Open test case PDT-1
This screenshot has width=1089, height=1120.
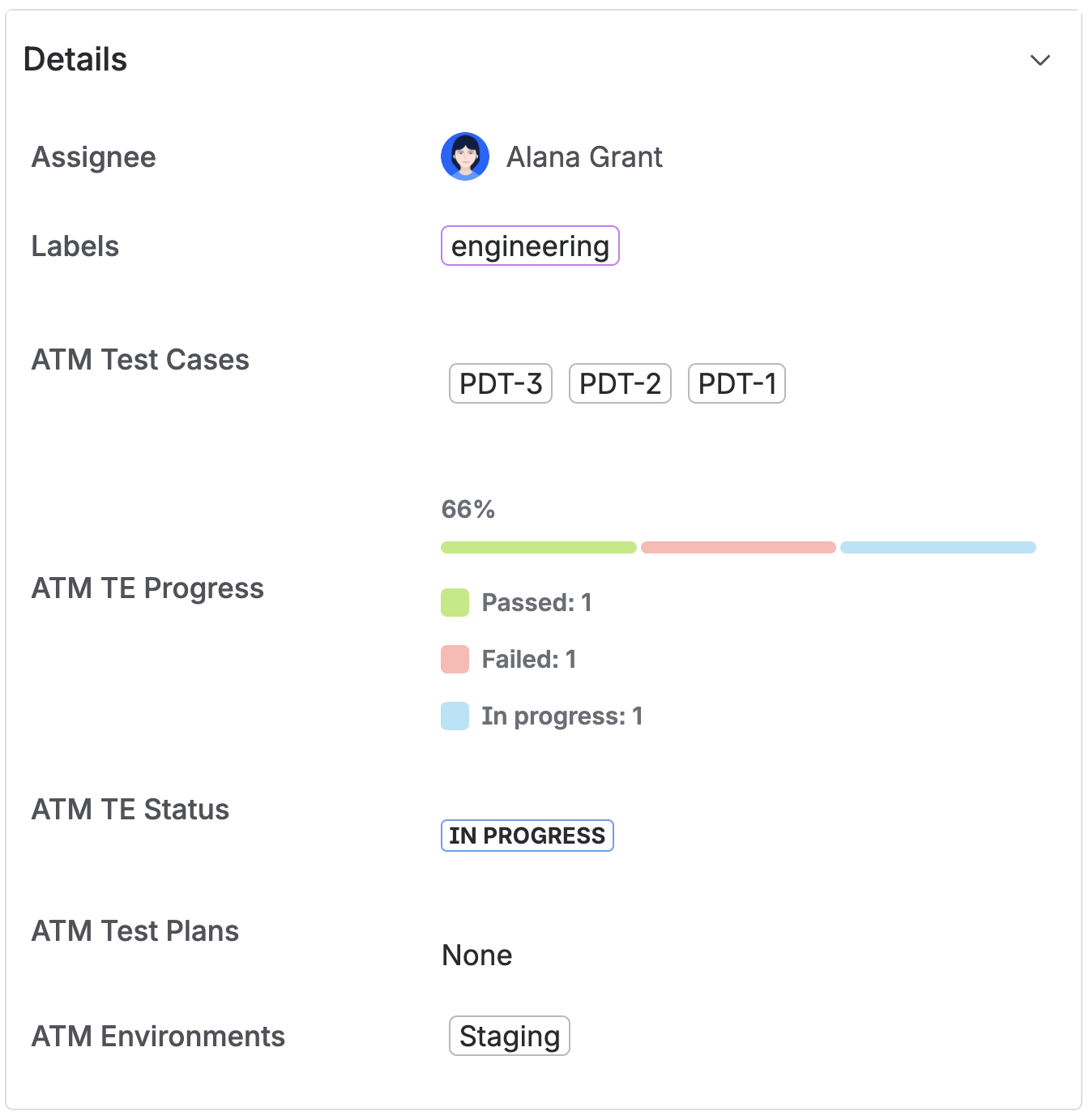737,383
